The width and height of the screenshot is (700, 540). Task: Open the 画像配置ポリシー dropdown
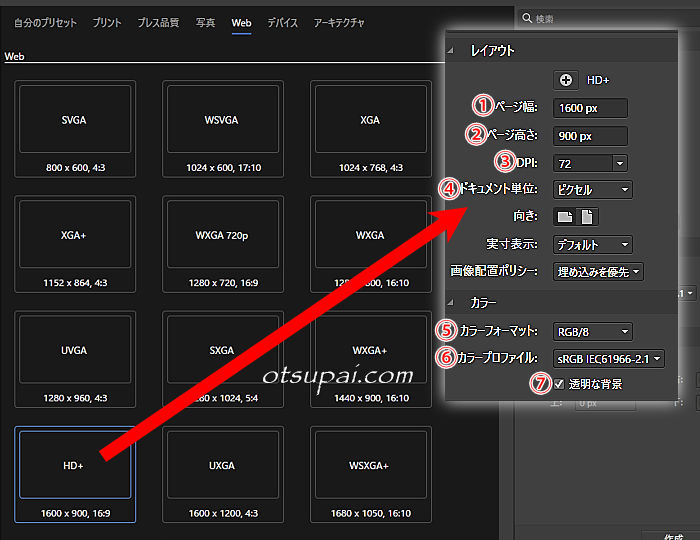click(x=597, y=271)
